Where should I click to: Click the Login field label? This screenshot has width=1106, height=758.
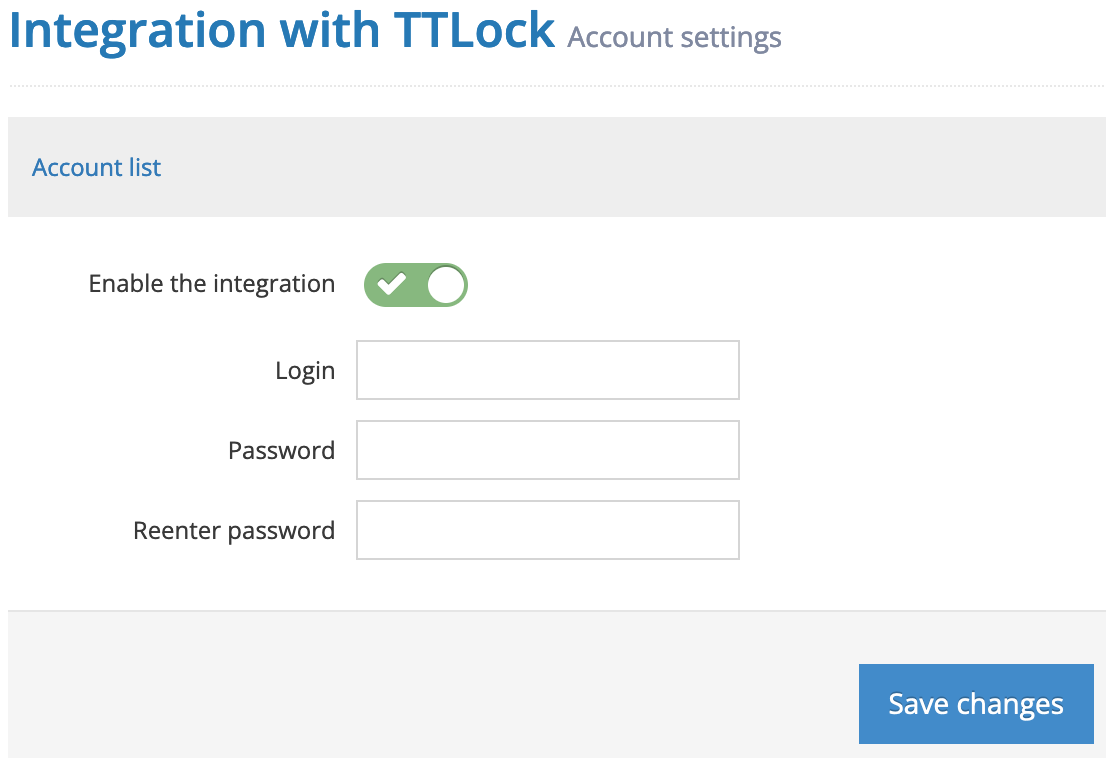306,370
